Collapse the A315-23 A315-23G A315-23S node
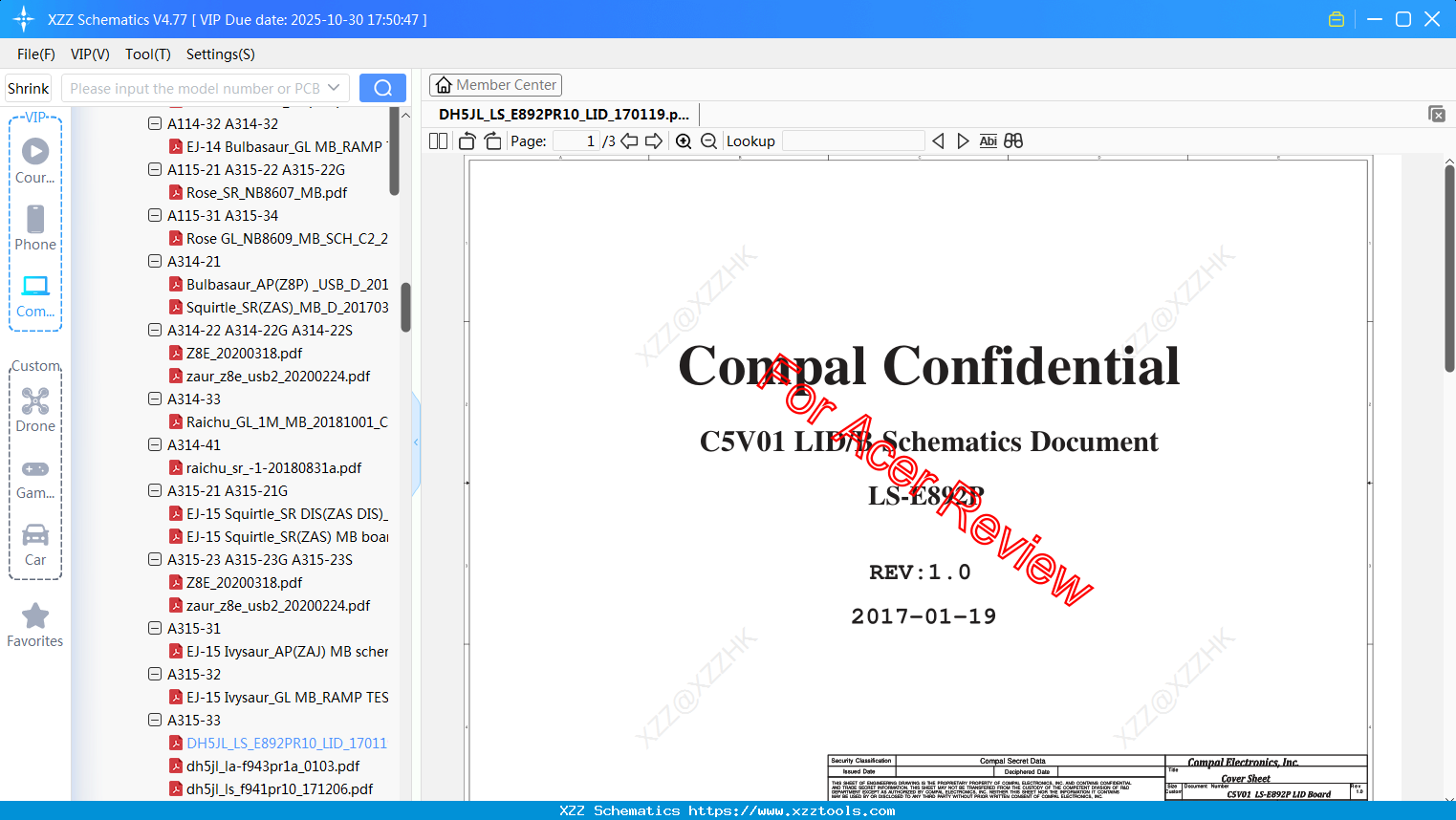Image resolution: width=1456 pixels, height=820 pixels. [155, 559]
